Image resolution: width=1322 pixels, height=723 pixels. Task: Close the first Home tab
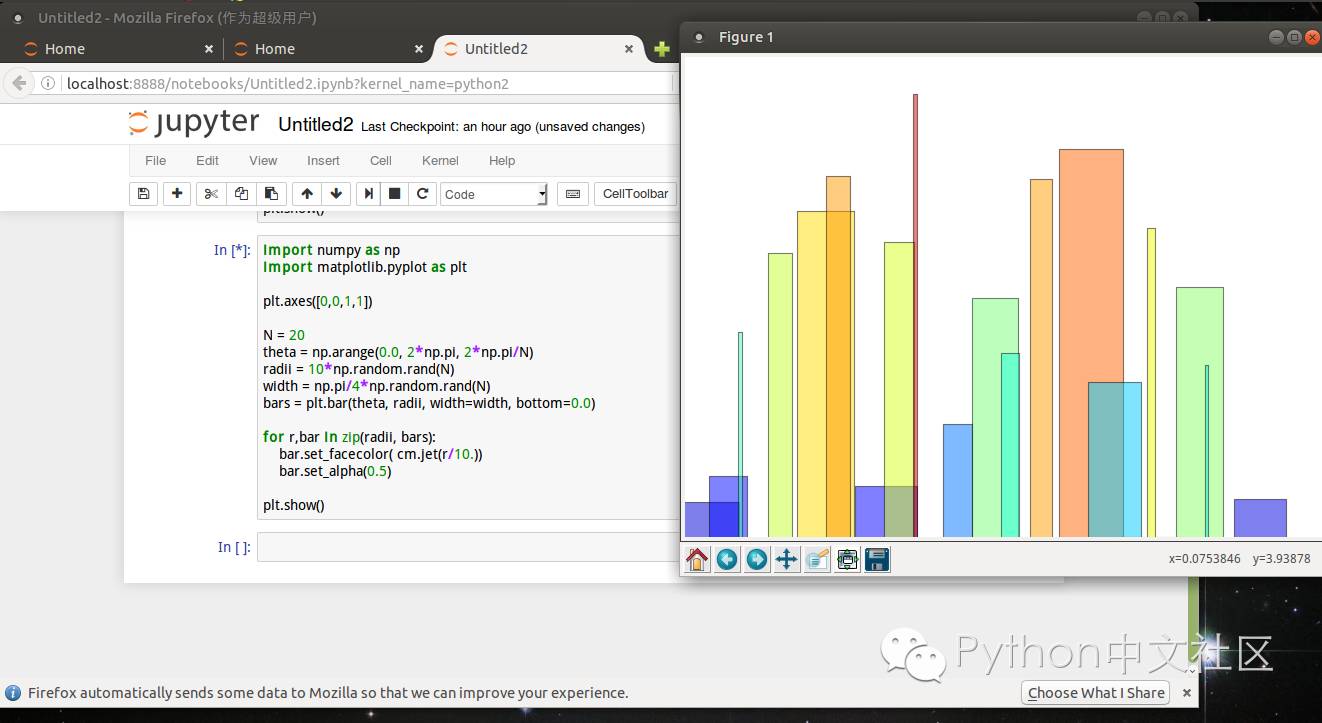pos(208,49)
